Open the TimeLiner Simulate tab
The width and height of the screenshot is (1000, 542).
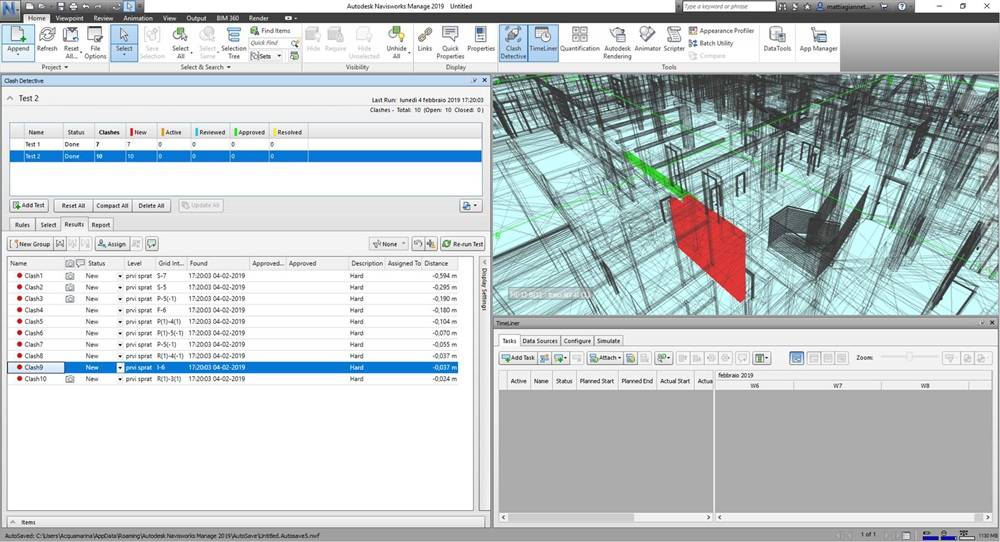point(608,341)
